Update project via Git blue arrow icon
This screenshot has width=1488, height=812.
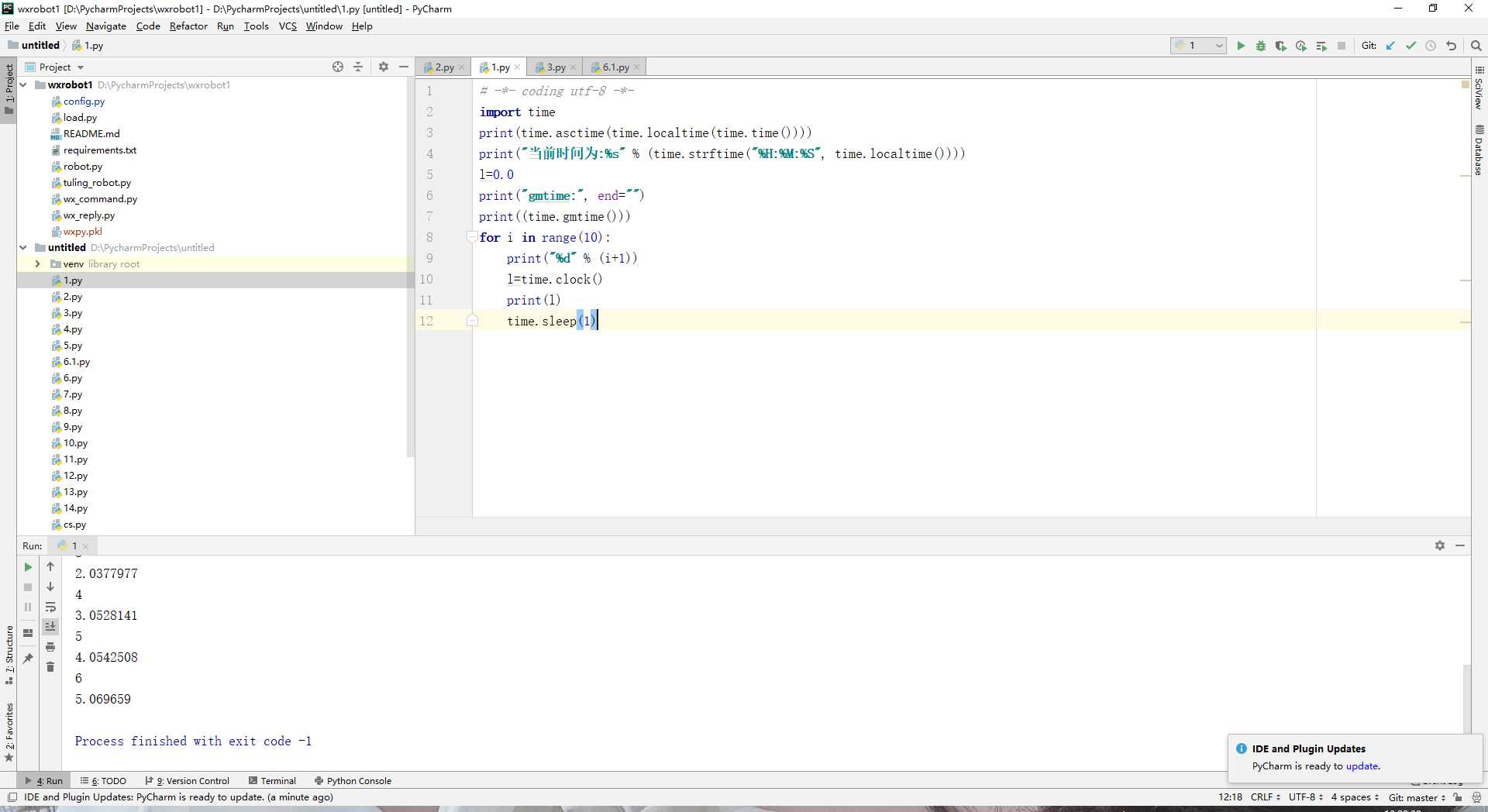[1390, 46]
